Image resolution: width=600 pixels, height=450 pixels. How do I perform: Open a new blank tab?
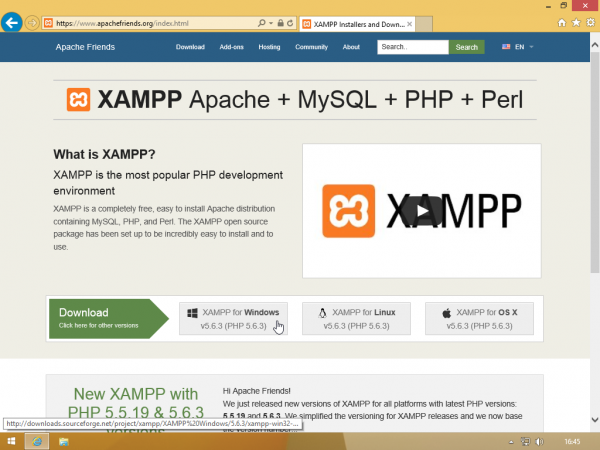coord(424,24)
